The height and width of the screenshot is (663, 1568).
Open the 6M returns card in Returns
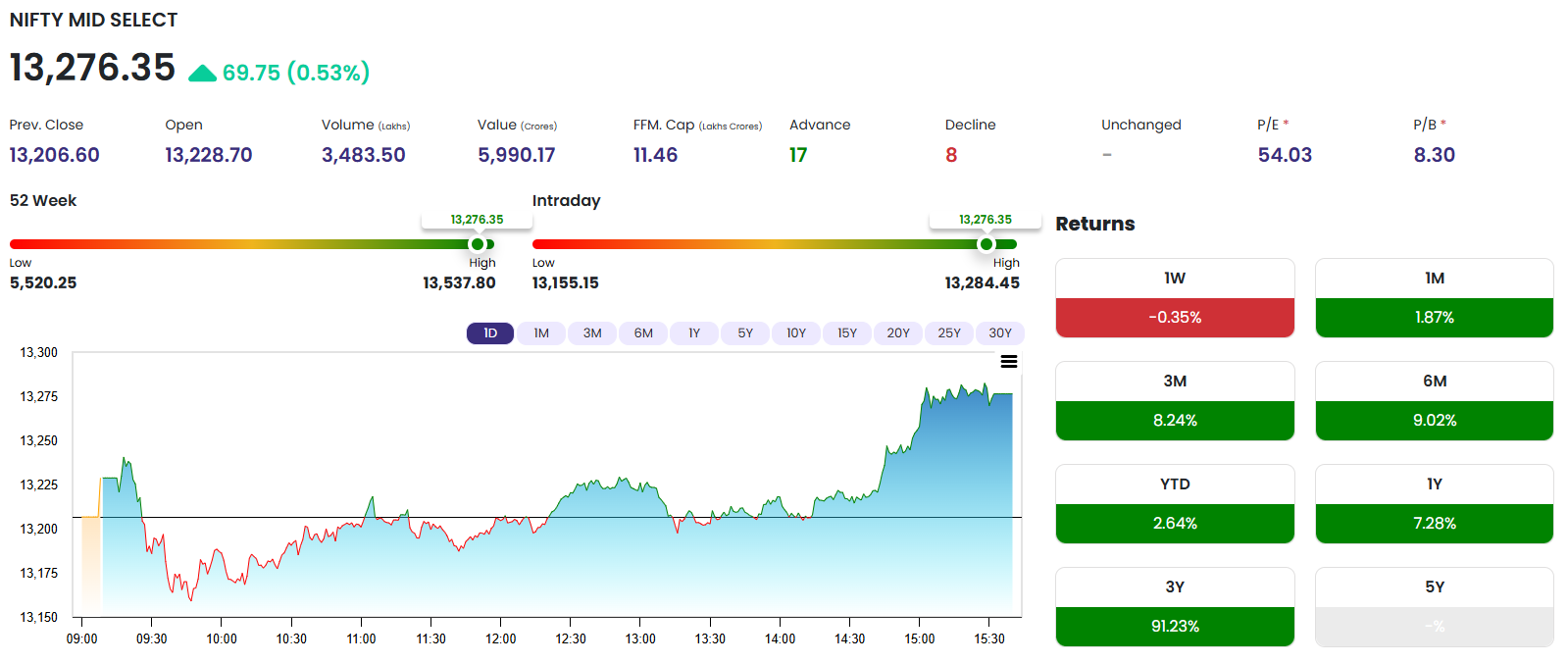pos(1435,401)
